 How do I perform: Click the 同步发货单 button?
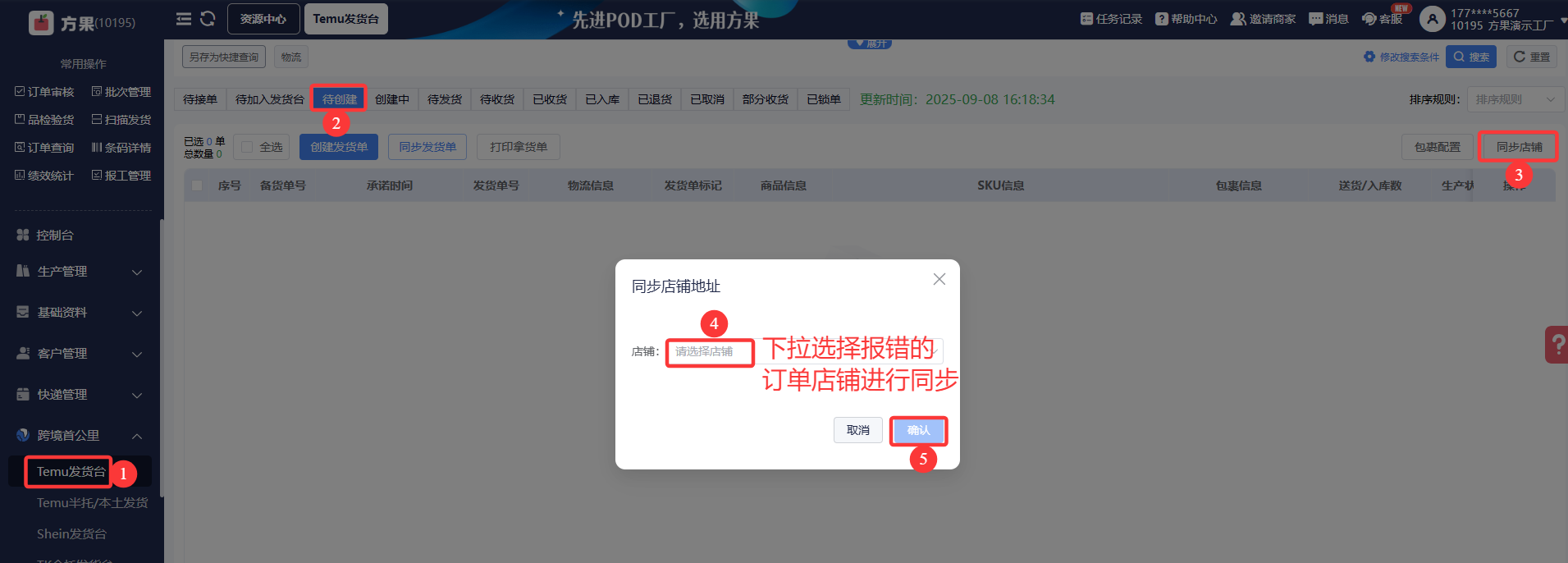coord(427,147)
